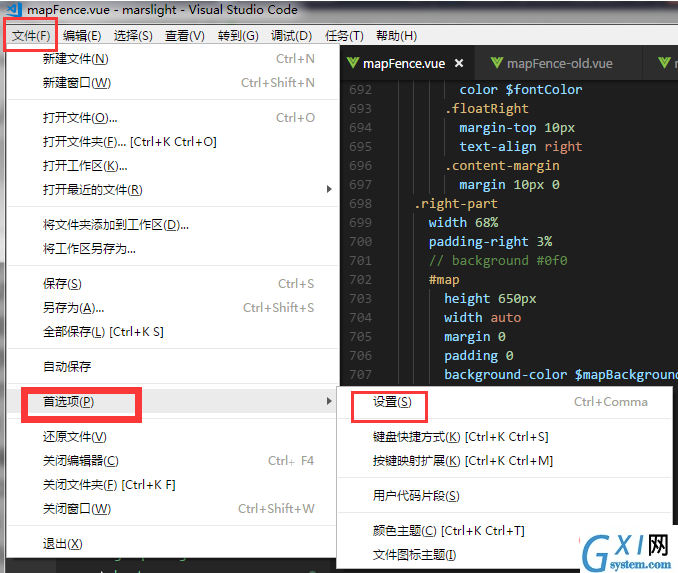Click the 'margin 0' line
Screen dimensions: 678x573
click(x=475, y=337)
